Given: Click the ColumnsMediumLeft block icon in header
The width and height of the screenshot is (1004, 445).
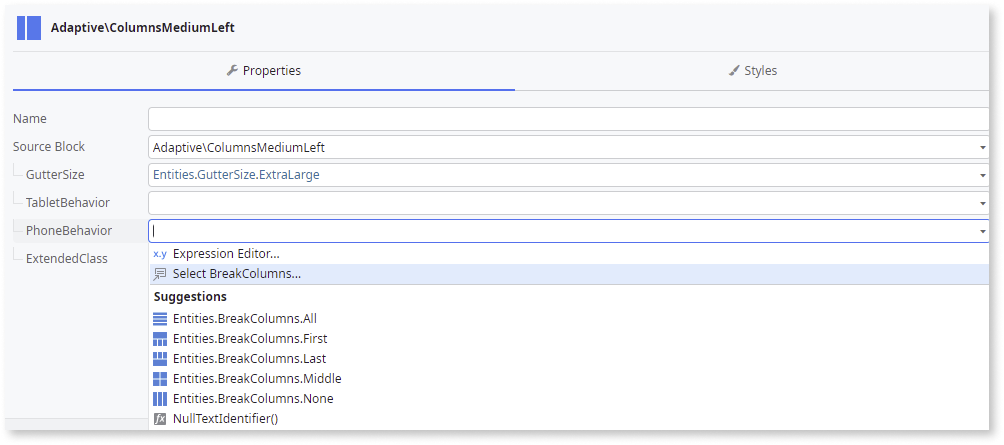Looking at the screenshot, I should pyautogui.click(x=29, y=27).
